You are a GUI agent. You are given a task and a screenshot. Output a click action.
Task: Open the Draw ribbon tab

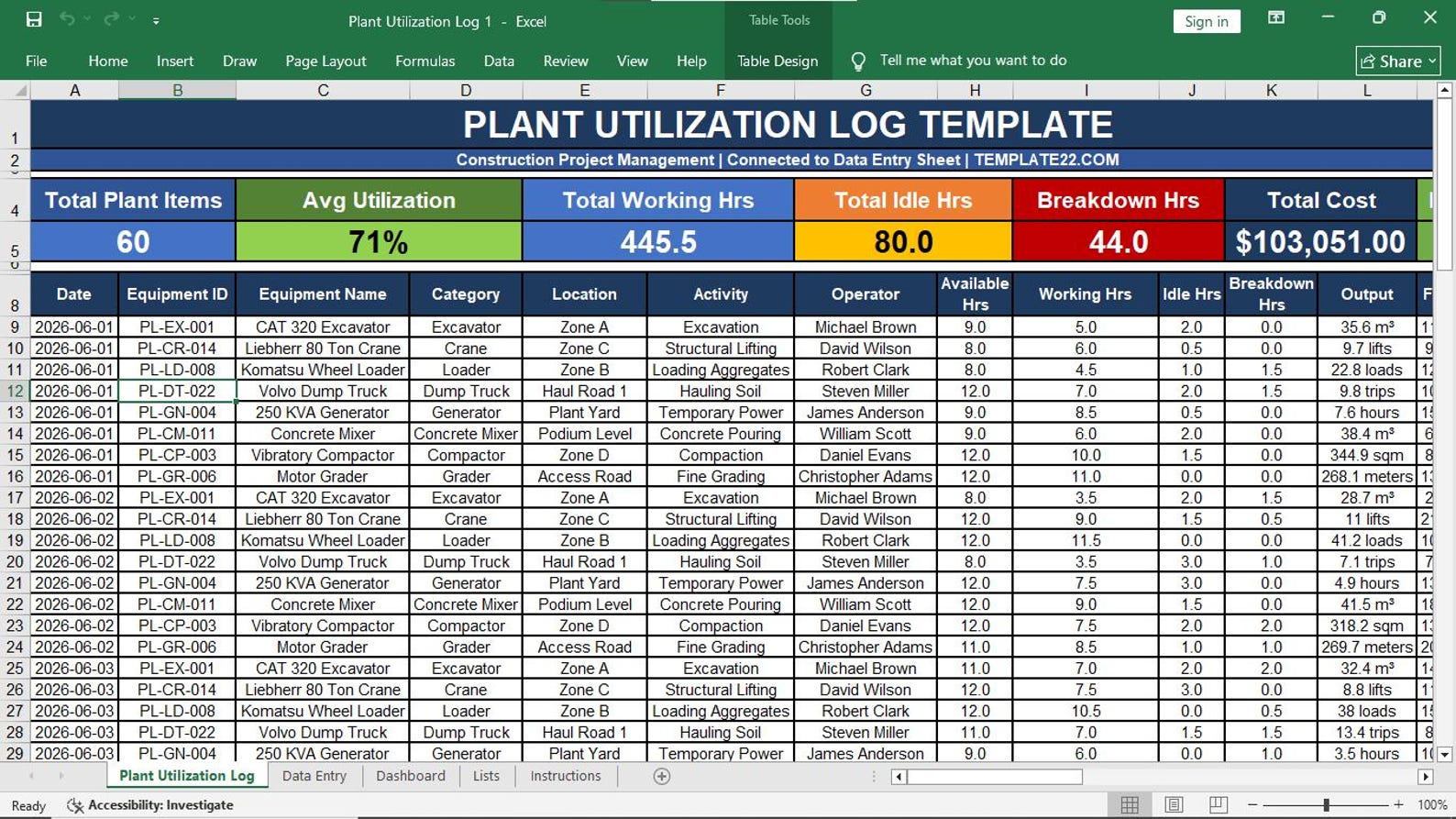coord(239,61)
